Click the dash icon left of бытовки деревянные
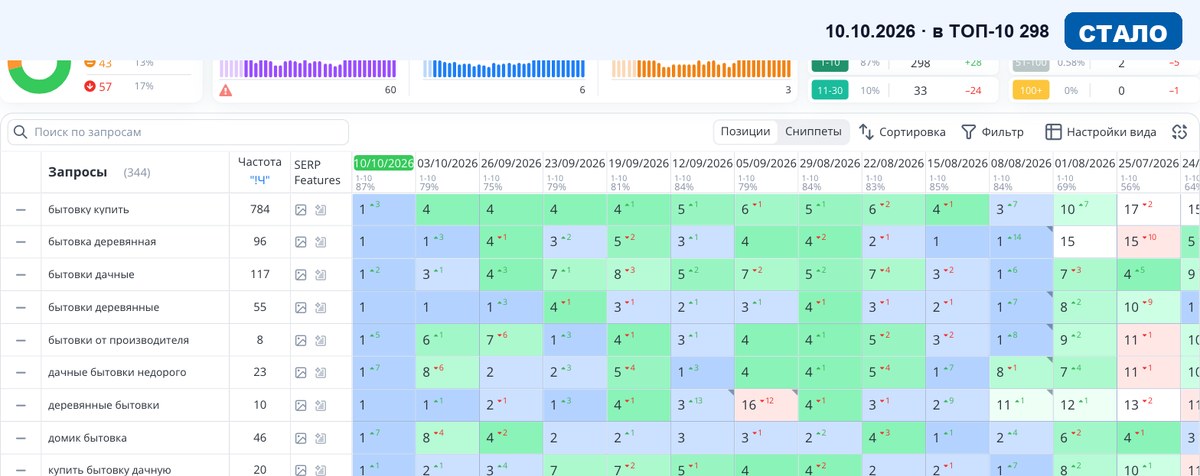The image size is (1200, 476). [x=20, y=308]
